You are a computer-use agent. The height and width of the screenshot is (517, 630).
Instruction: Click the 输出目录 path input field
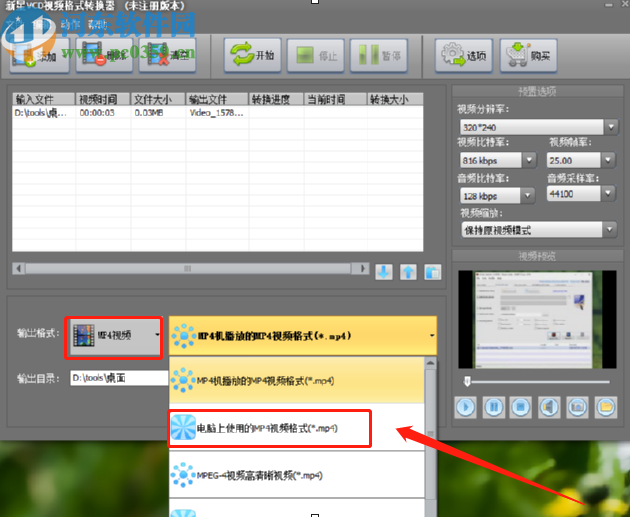coord(119,378)
